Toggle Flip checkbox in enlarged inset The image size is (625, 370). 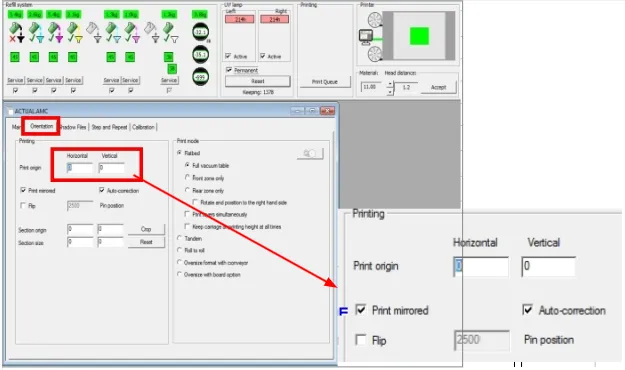[x=361, y=340]
